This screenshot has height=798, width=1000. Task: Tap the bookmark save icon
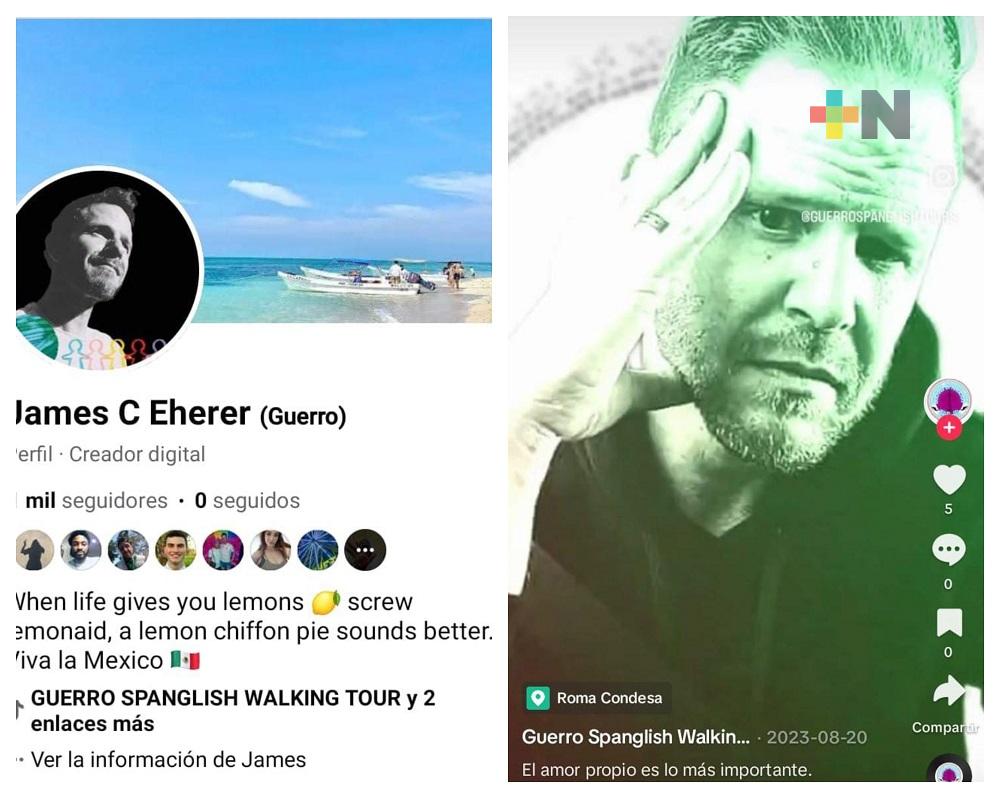[x=948, y=623]
